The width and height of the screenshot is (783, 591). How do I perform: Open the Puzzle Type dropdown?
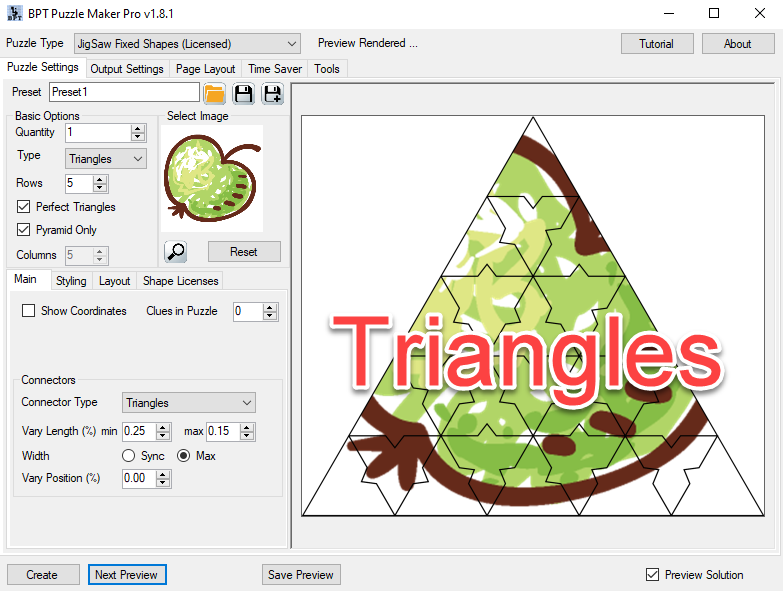point(188,44)
